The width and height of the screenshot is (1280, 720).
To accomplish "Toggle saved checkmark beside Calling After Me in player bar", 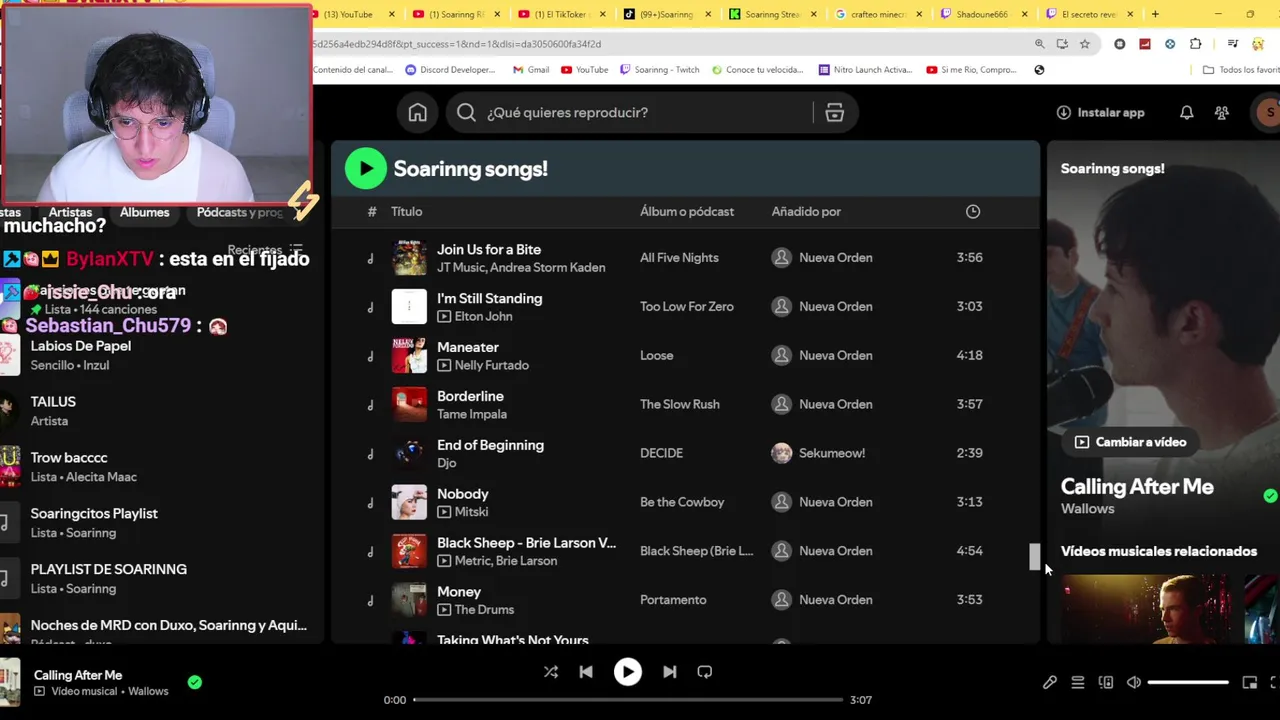I will (x=195, y=682).
